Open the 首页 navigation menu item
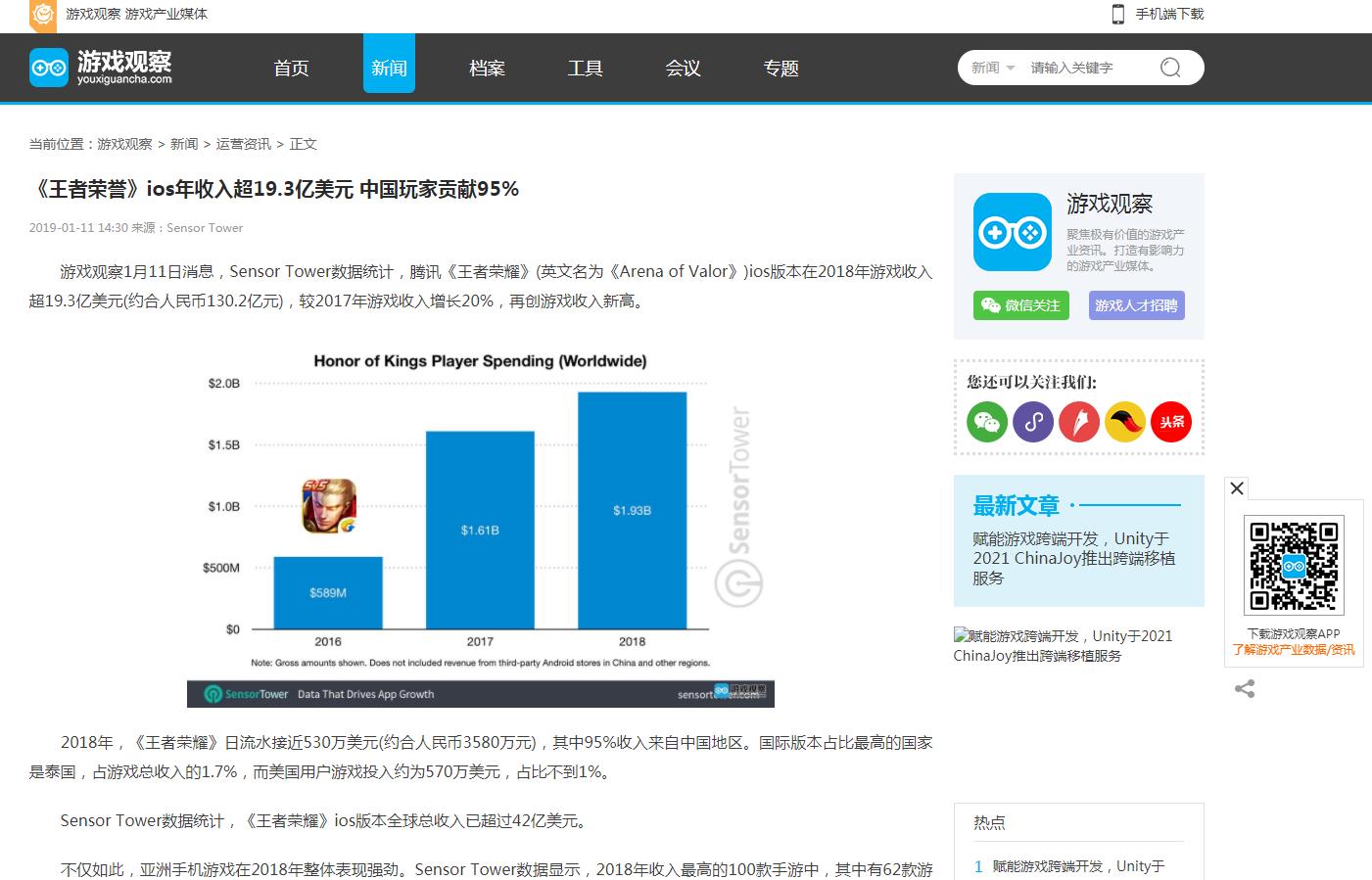Viewport: 1372px width, 880px height. pyautogui.click(x=291, y=68)
